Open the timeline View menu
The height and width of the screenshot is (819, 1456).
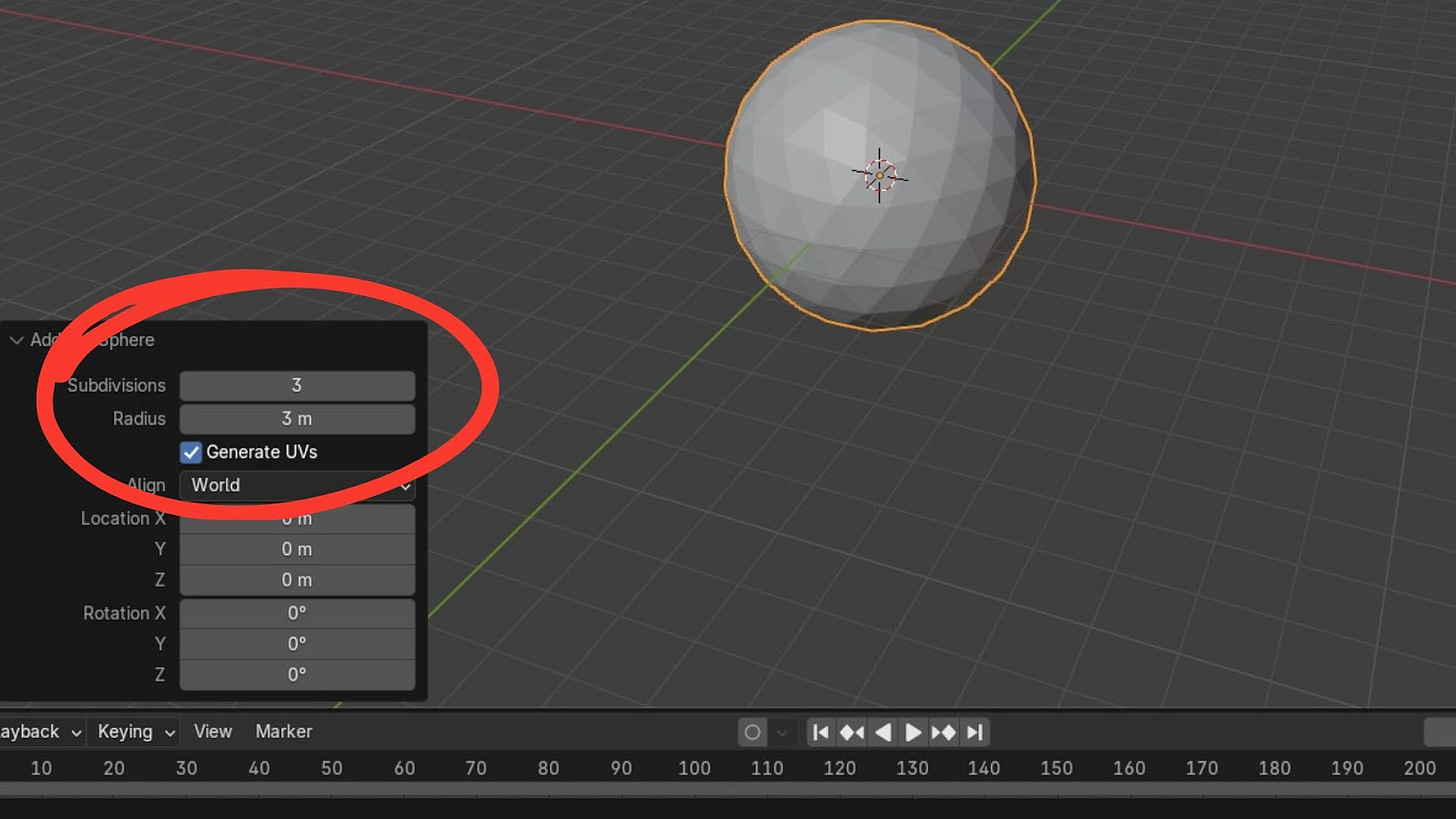(x=213, y=732)
